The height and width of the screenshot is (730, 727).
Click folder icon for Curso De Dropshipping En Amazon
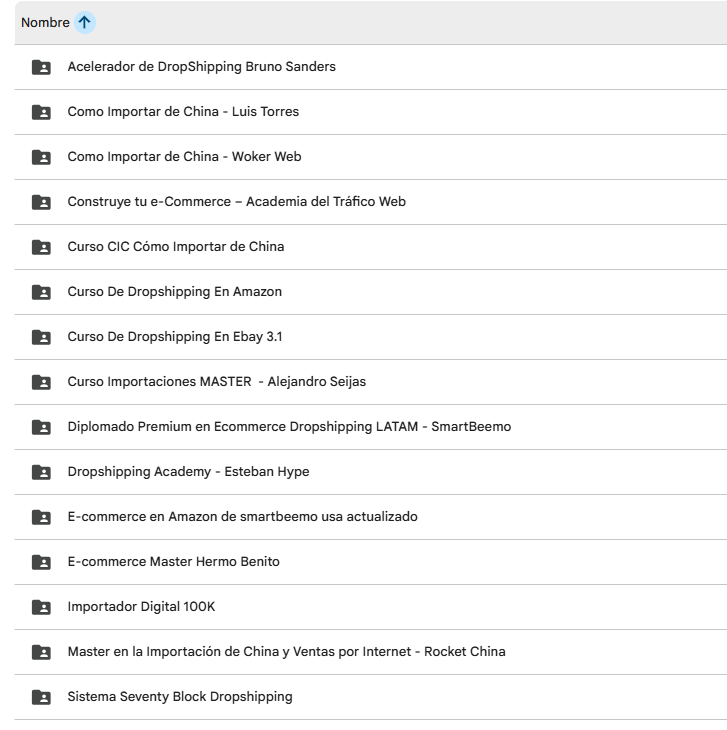(41, 292)
